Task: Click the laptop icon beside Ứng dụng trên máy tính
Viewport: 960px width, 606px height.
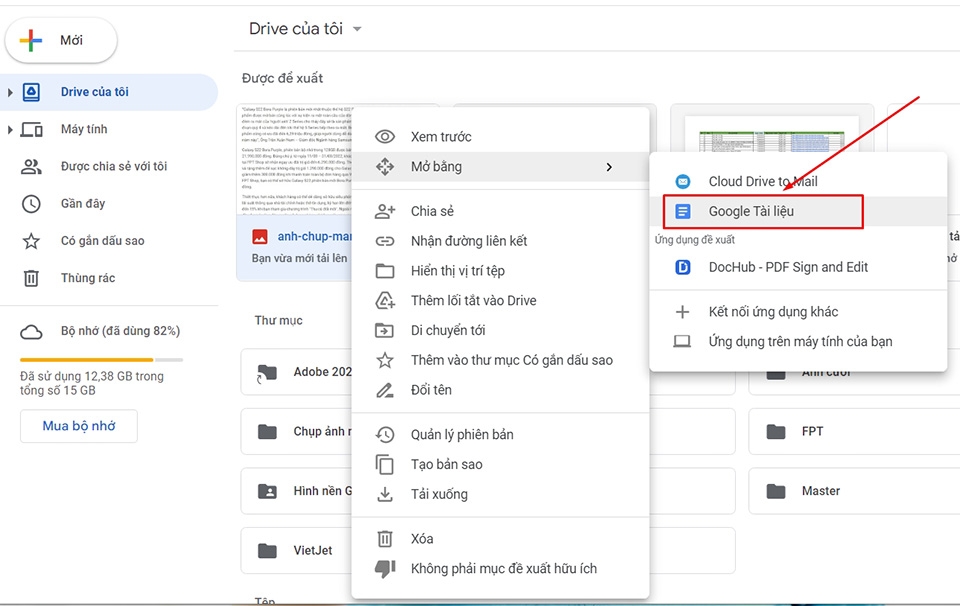Action: 682,341
